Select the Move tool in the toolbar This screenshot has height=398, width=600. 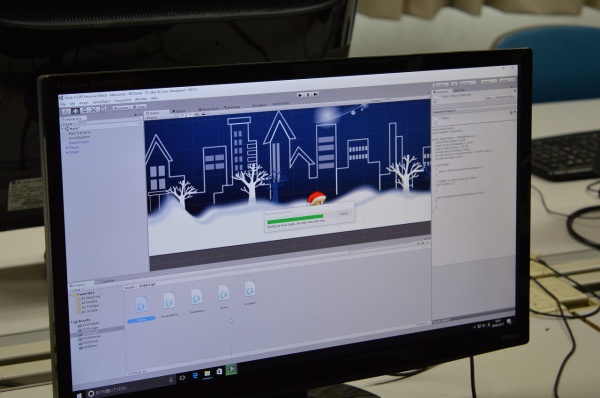[x=76, y=111]
